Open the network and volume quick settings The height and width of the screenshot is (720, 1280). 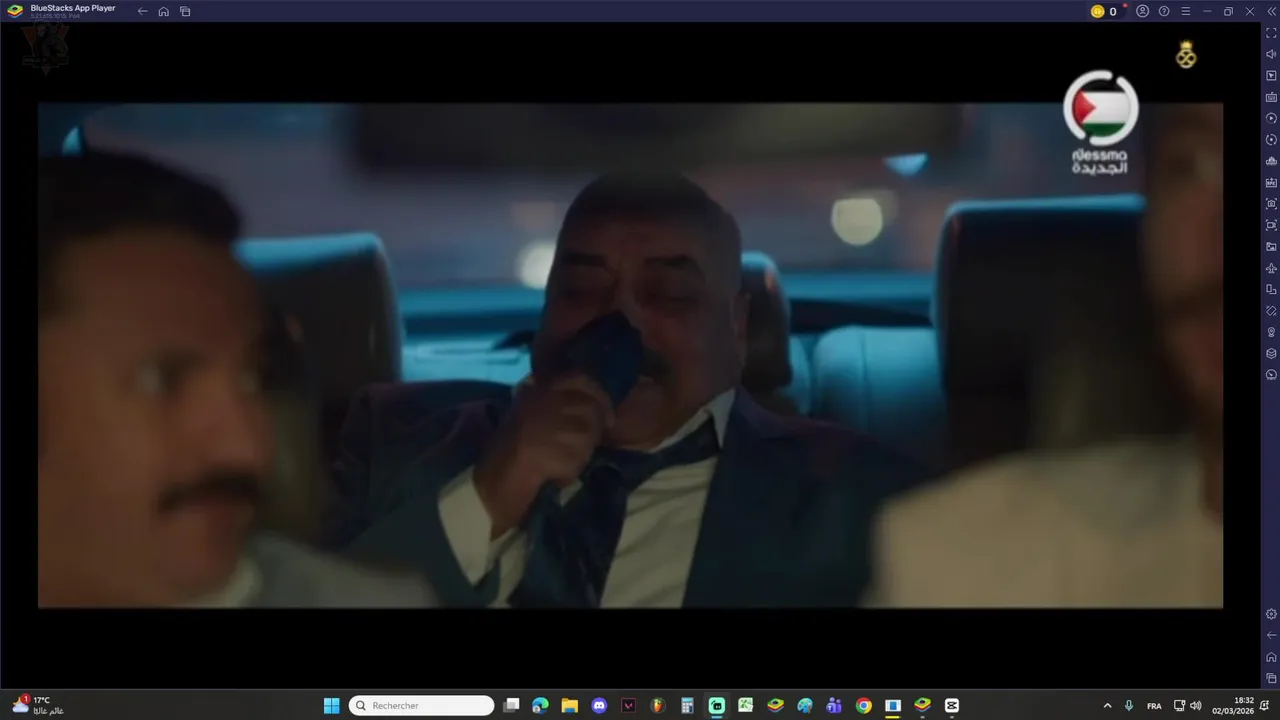pyautogui.click(x=1190, y=705)
